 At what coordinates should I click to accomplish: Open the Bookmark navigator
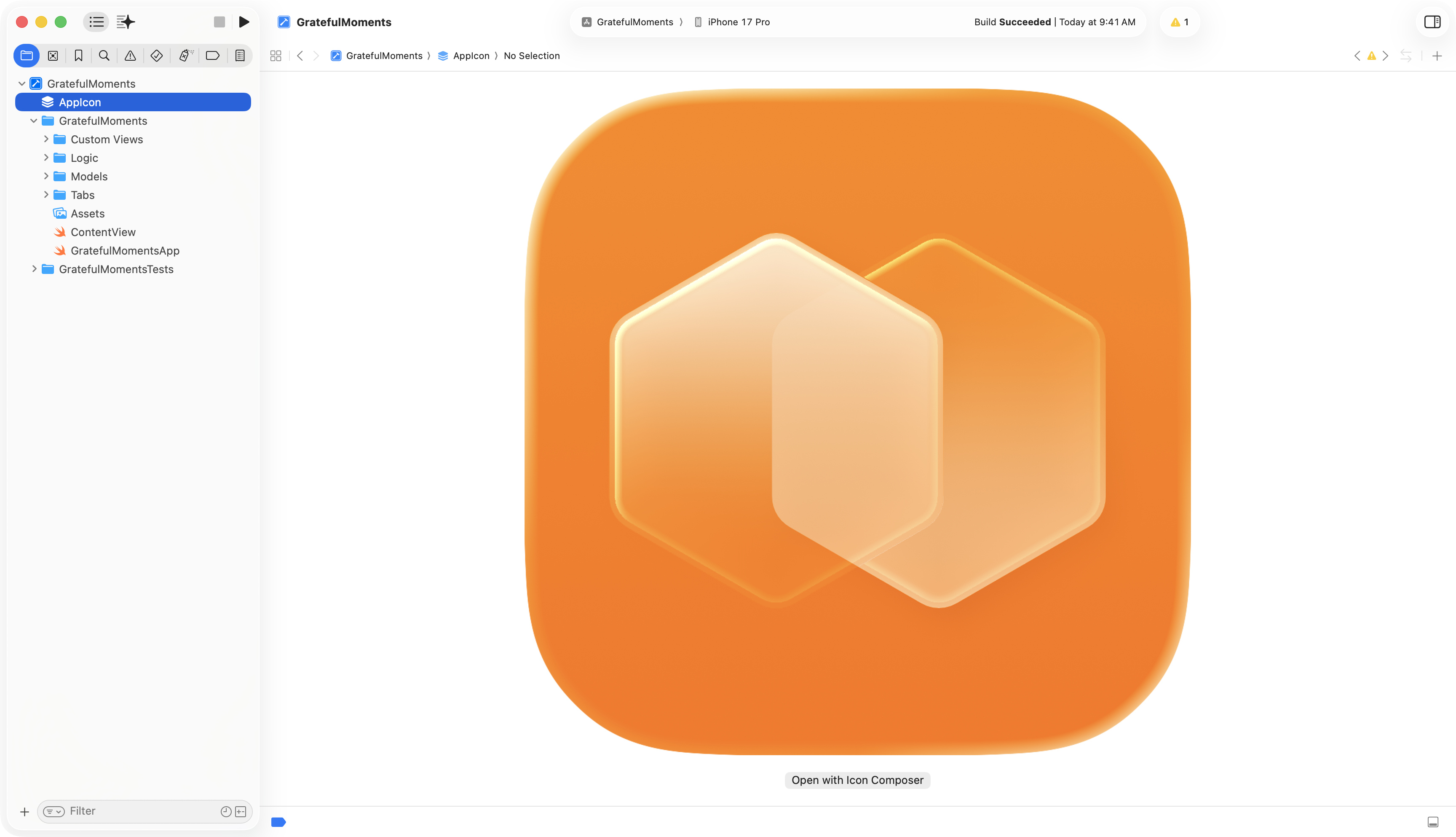click(79, 56)
